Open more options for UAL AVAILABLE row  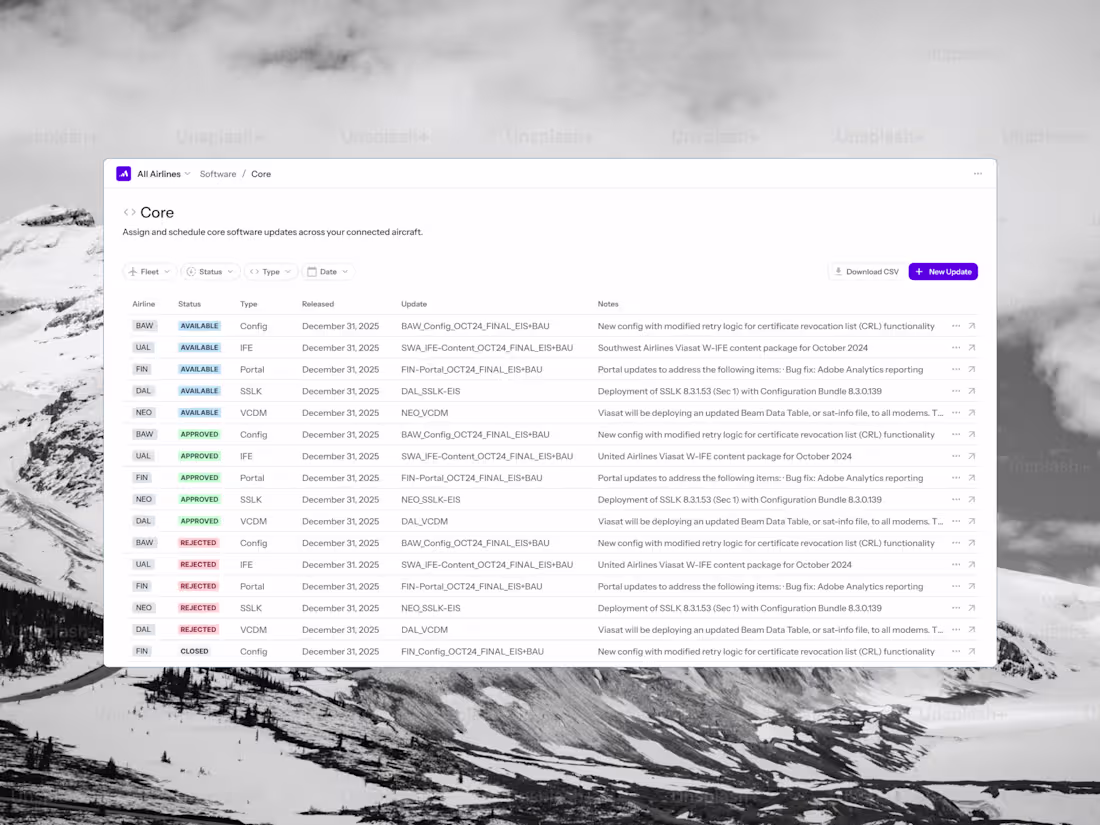[x=955, y=347]
